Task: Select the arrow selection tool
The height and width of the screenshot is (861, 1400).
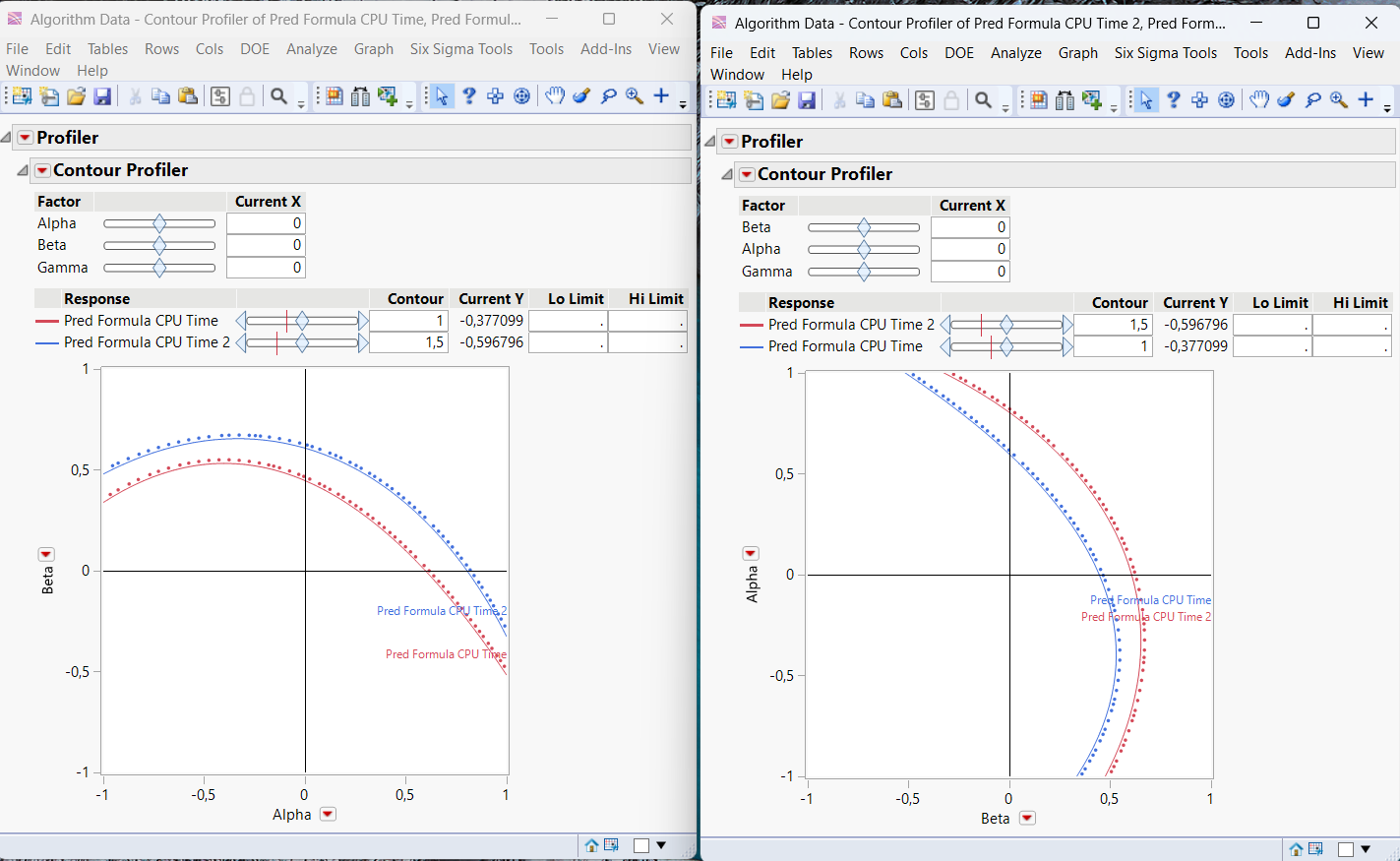Action: (x=443, y=97)
